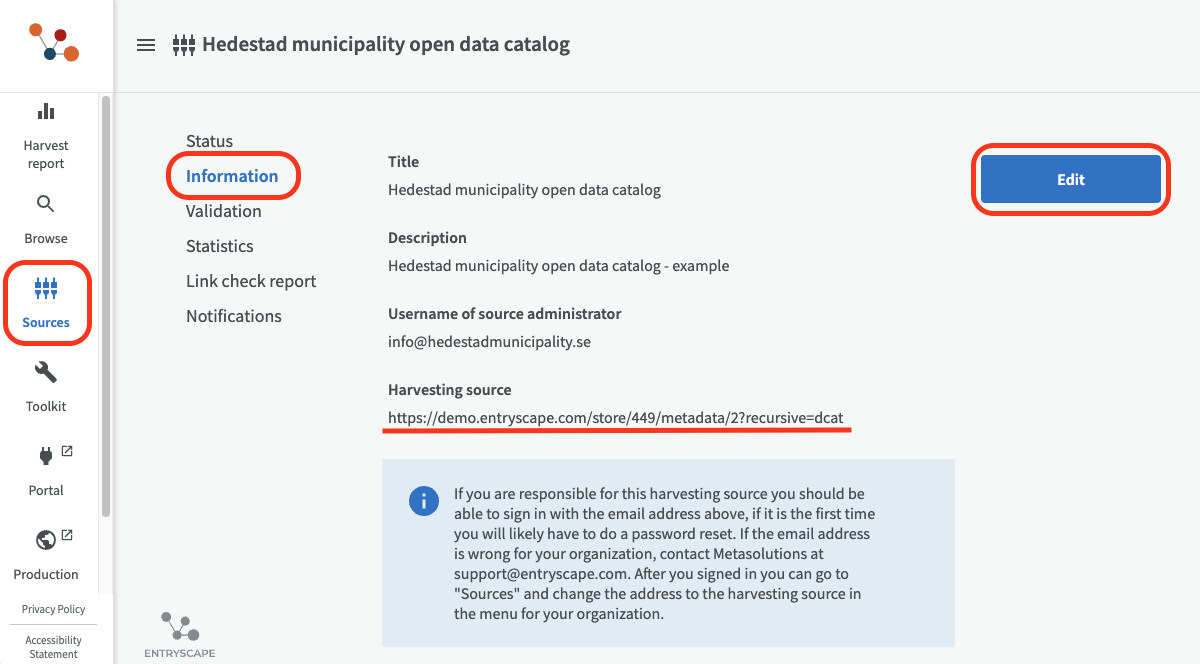The image size is (1200, 664).
Task: Show the Notifications section
Action: point(234,316)
